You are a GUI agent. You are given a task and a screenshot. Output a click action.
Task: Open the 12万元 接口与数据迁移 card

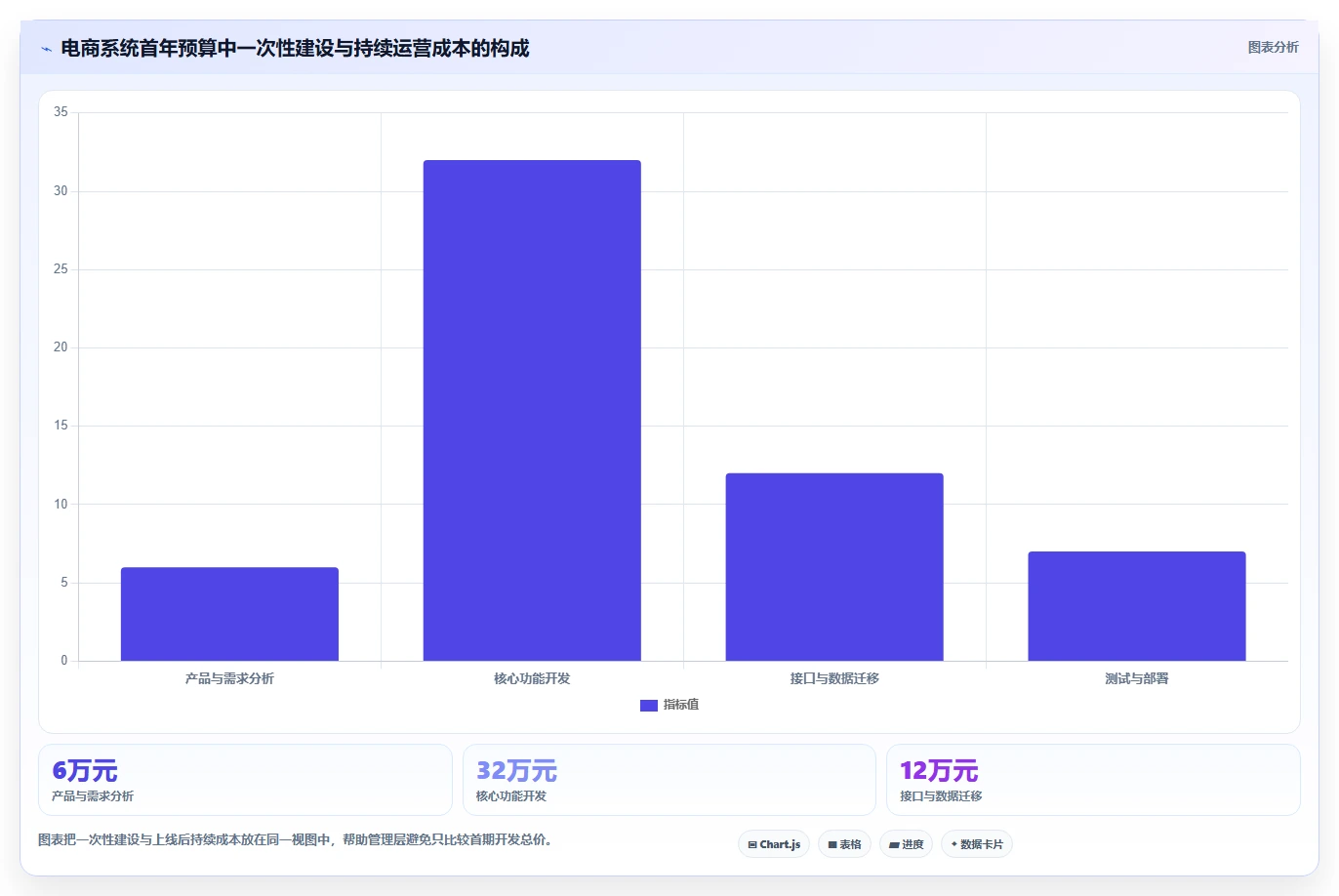[x=1093, y=780]
